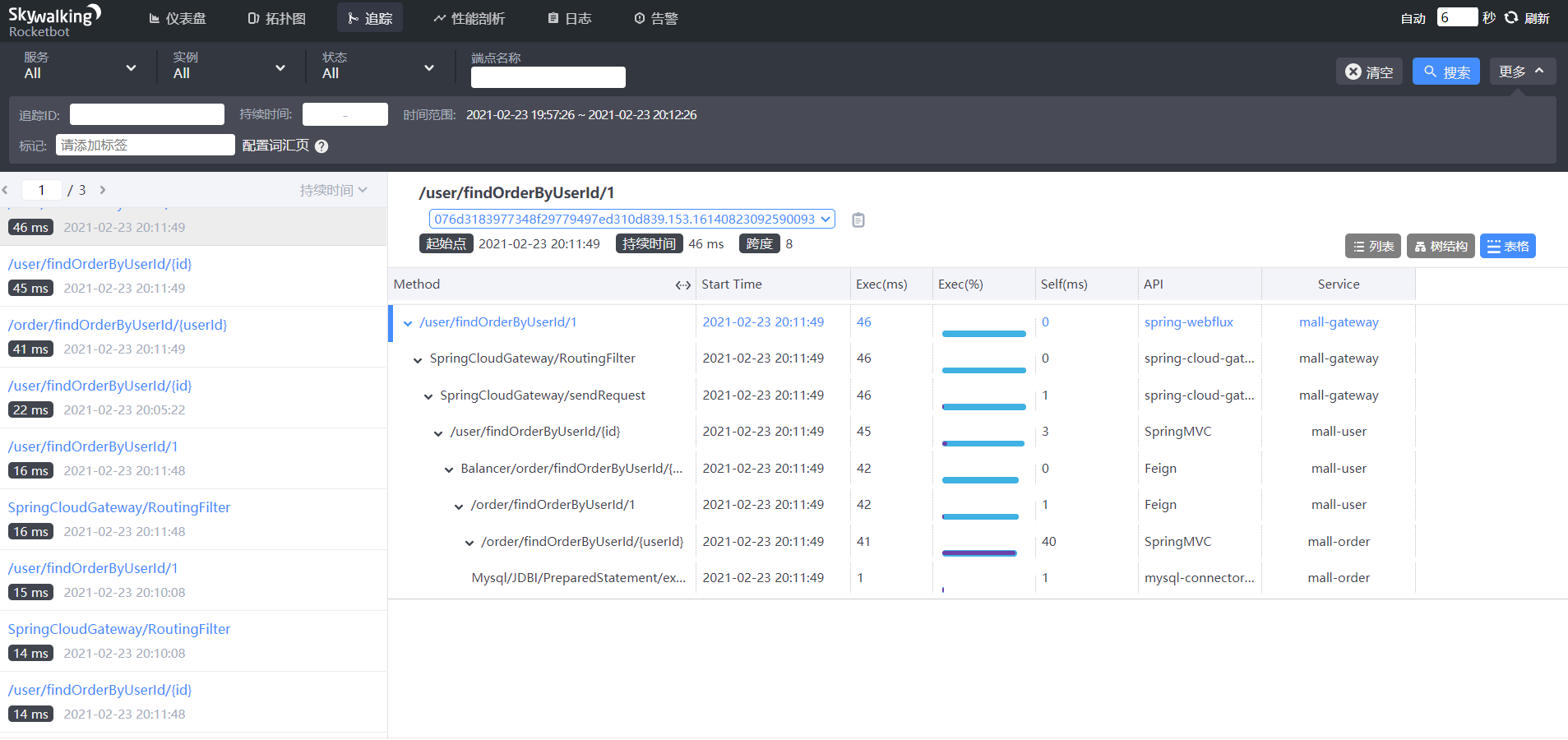The image size is (1568, 740).
Task: Click help icon next to 配置词汇页
Action: coord(321,146)
